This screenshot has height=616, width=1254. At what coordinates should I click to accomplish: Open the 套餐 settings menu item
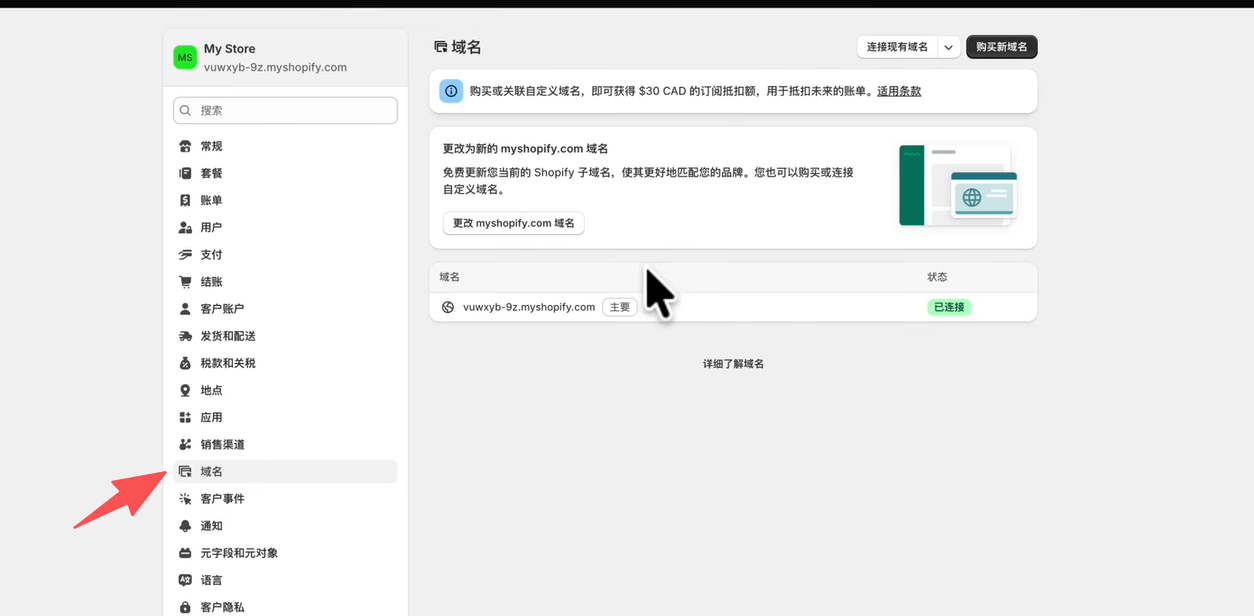point(285,173)
